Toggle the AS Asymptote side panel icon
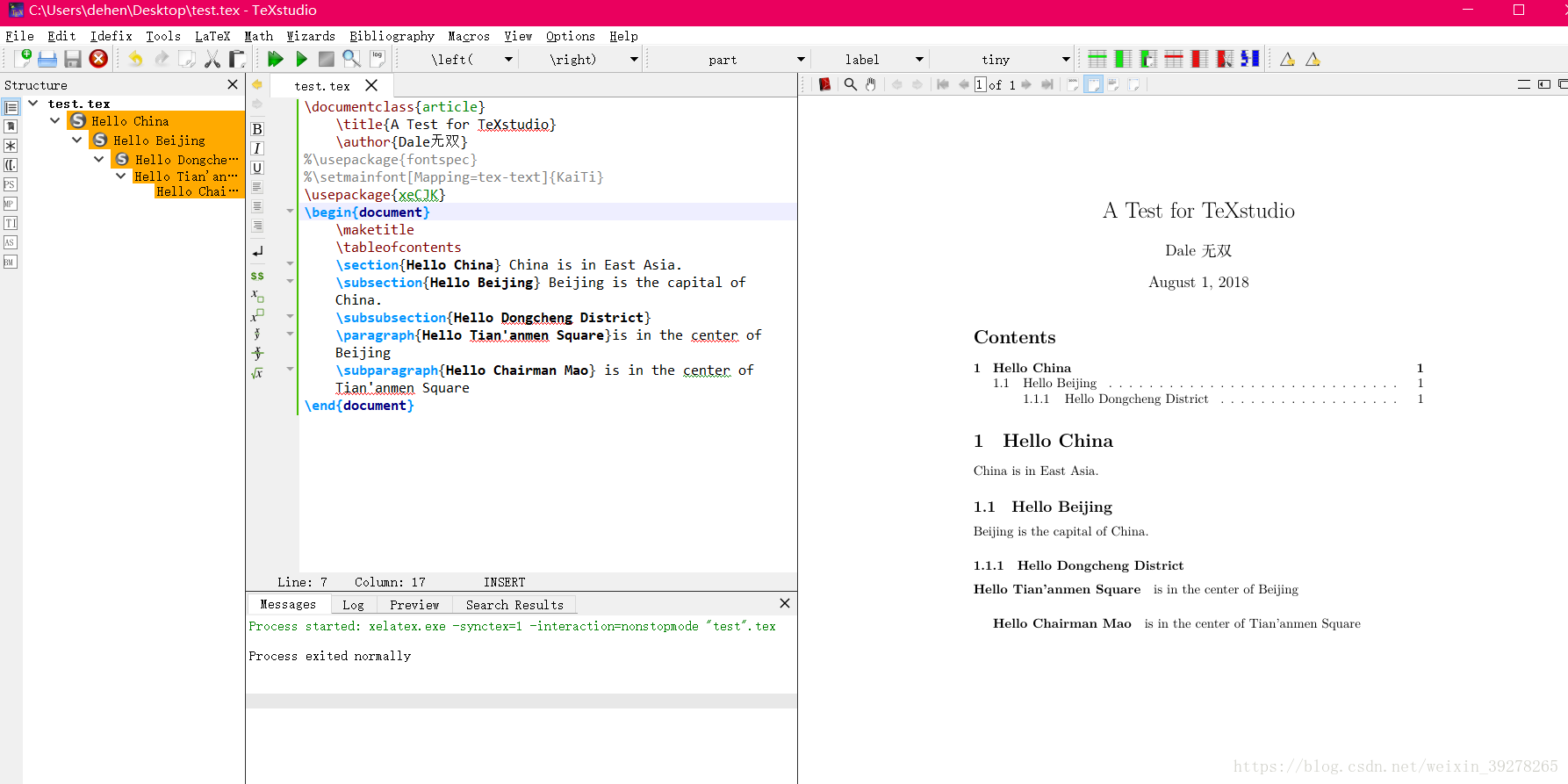The height and width of the screenshot is (784, 1568). tap(11, 242)
